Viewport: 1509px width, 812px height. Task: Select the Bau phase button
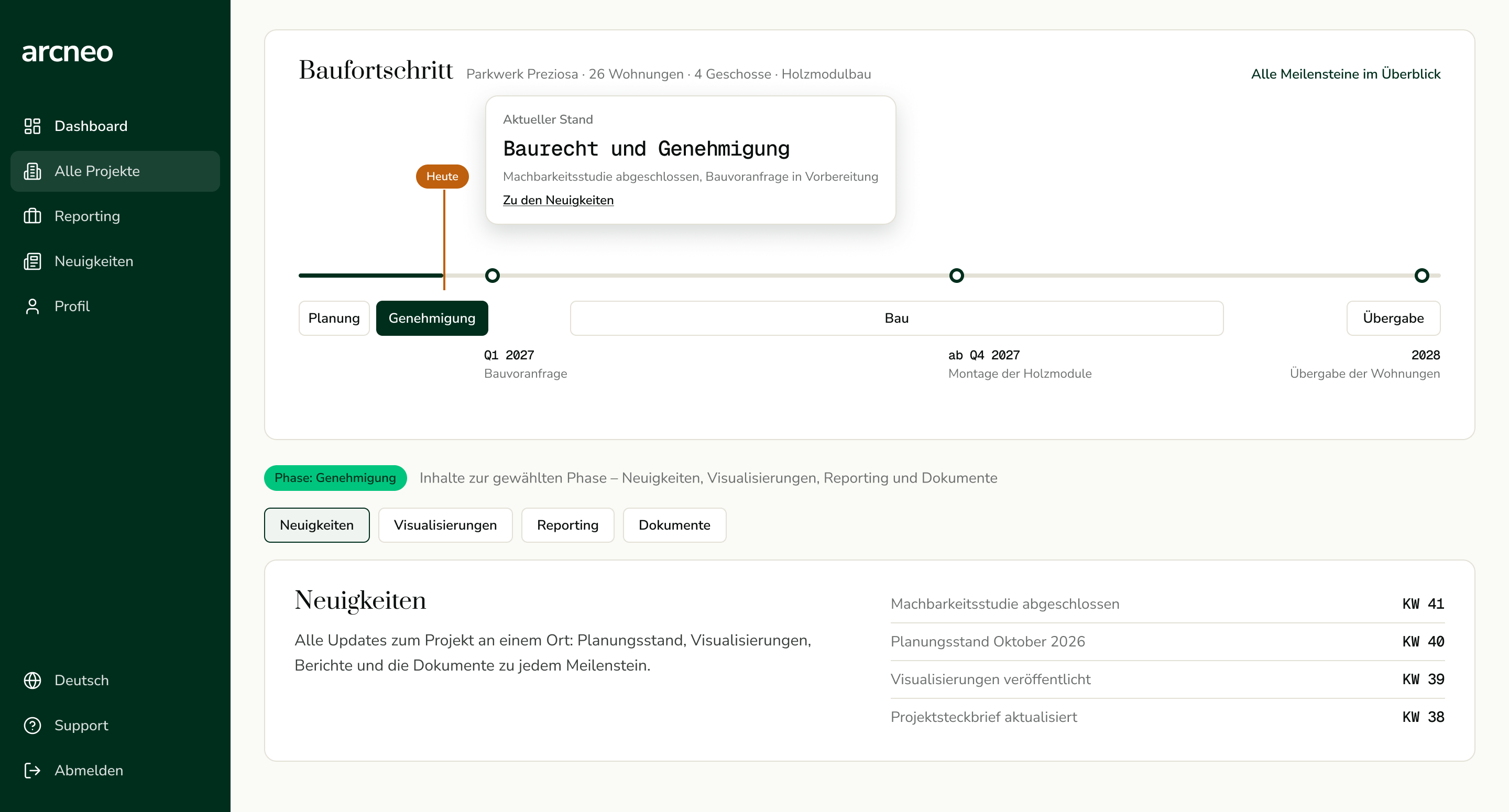click(897, 318)
